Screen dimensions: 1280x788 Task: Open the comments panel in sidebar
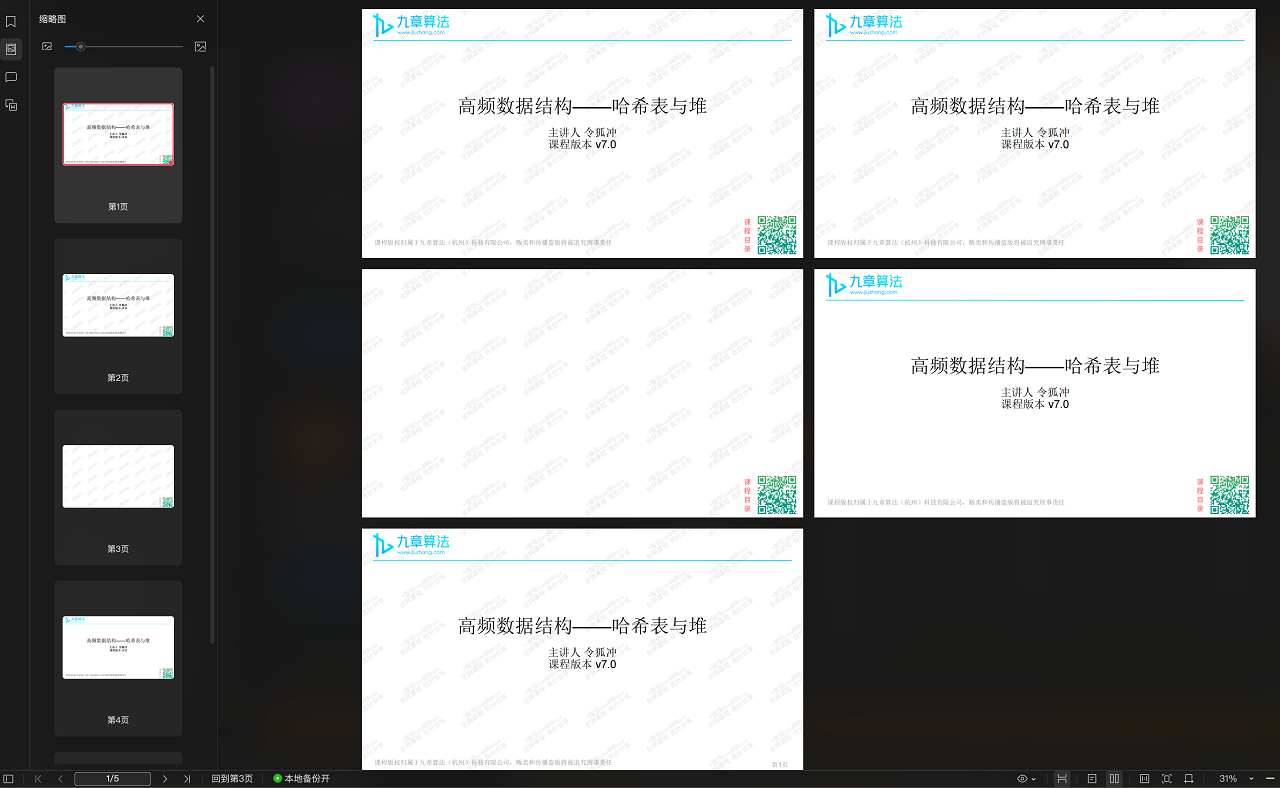click(11, 77)
